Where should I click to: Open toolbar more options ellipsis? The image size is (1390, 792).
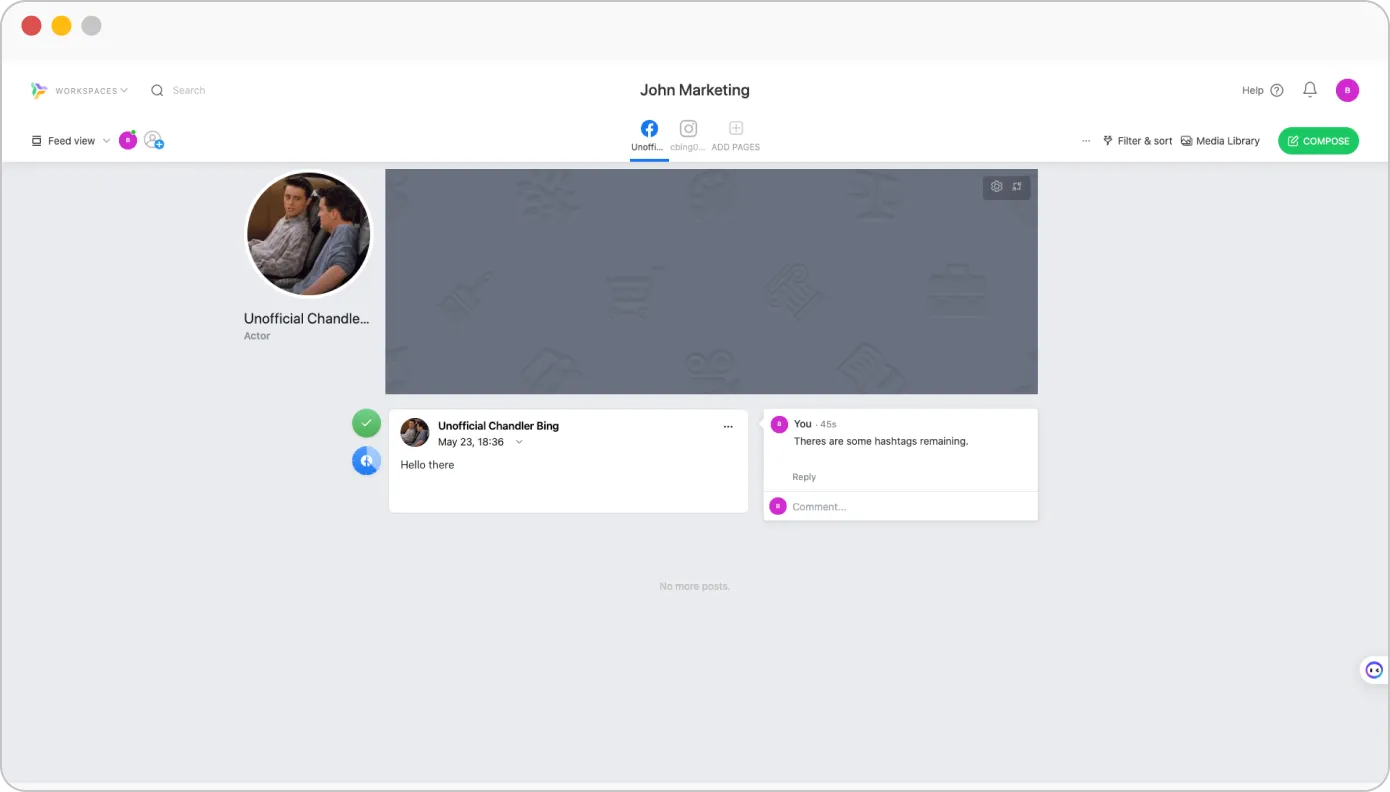(1086, 141)
